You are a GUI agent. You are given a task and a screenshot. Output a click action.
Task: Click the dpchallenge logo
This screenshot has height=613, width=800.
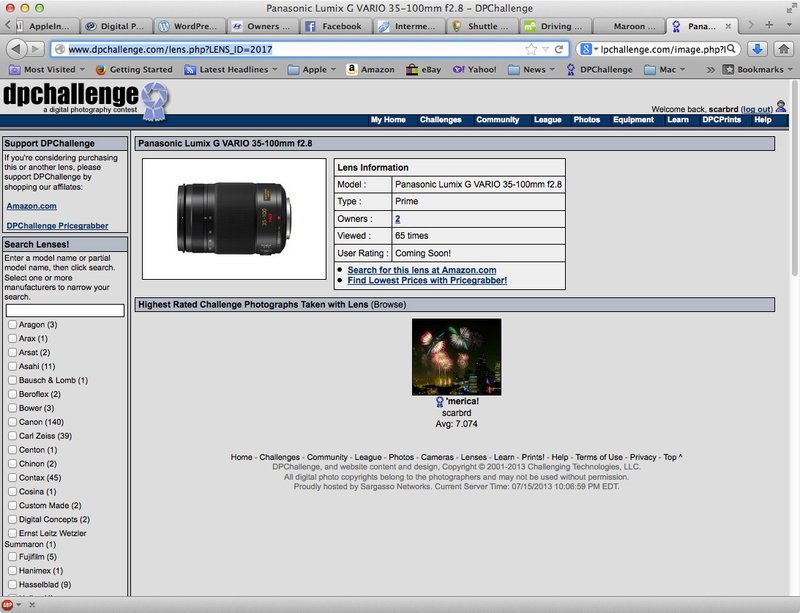click(86, 101)
